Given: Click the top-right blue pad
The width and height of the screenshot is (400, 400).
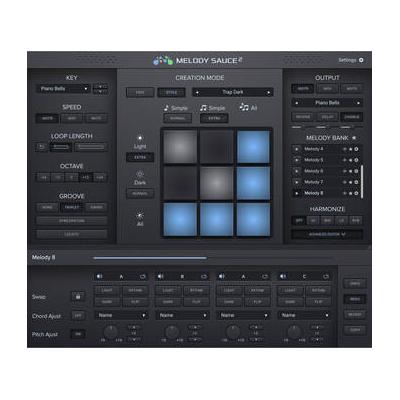Looking at the screenshot, I should coord(253,147).
